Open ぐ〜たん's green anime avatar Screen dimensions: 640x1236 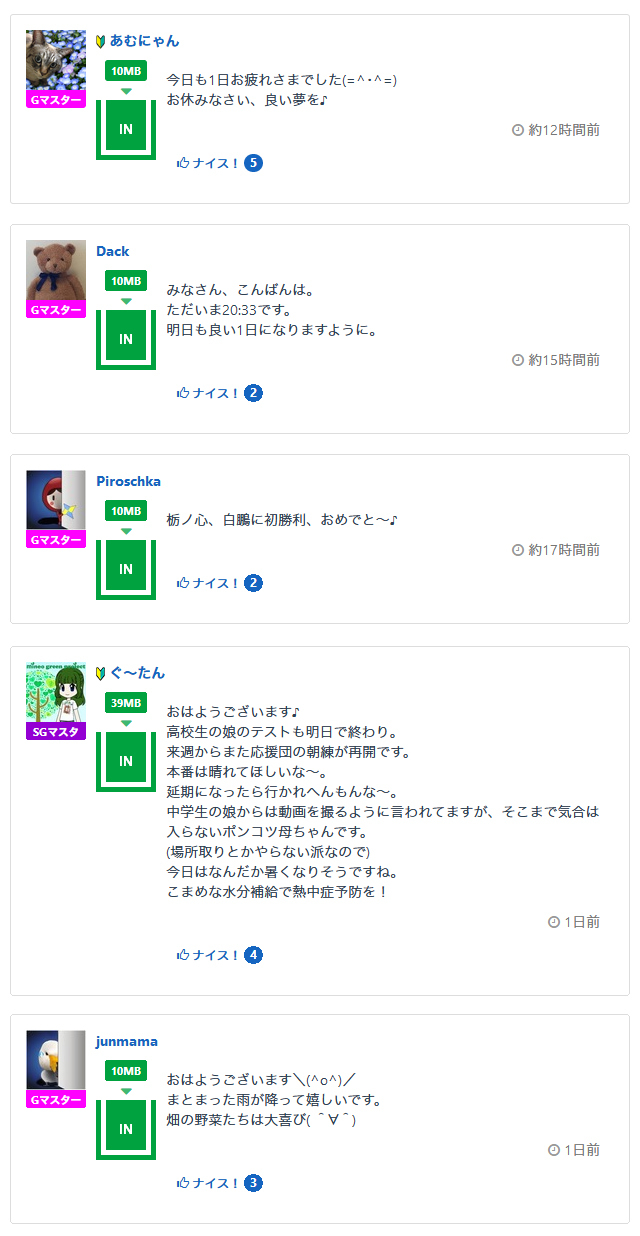point(56,692)
